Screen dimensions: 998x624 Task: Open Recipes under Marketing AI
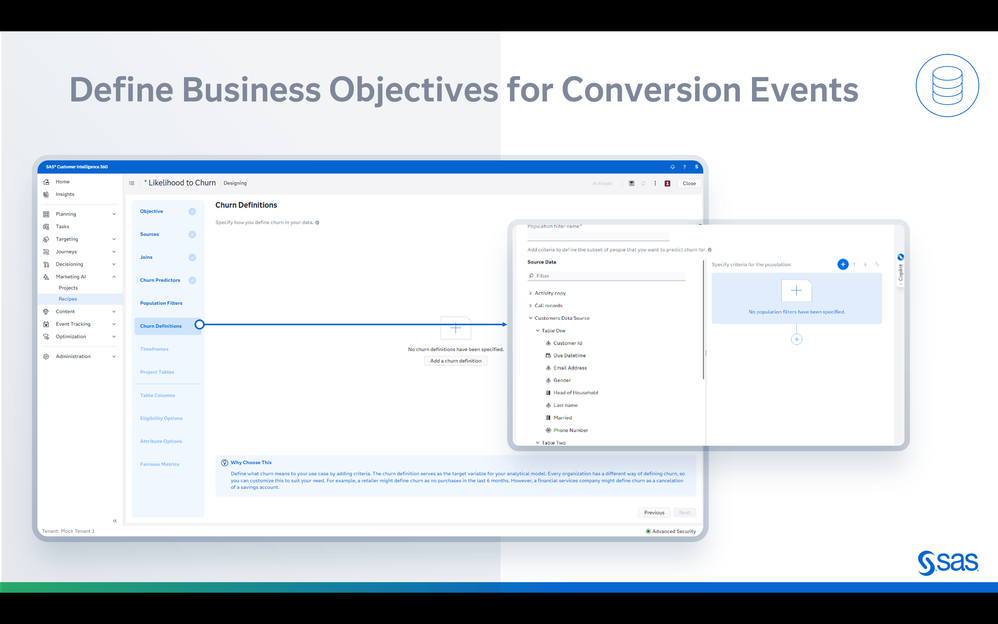tap(67, 299)
